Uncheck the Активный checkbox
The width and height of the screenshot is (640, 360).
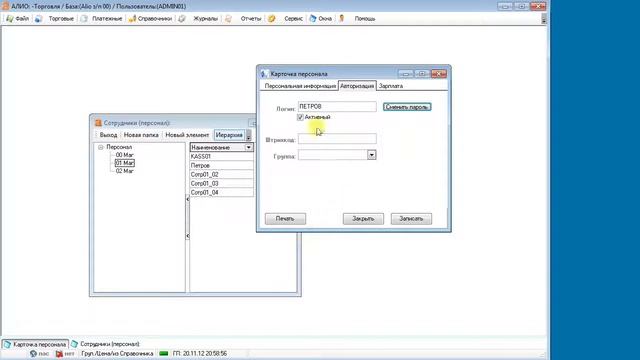click(x=300, y=117)
